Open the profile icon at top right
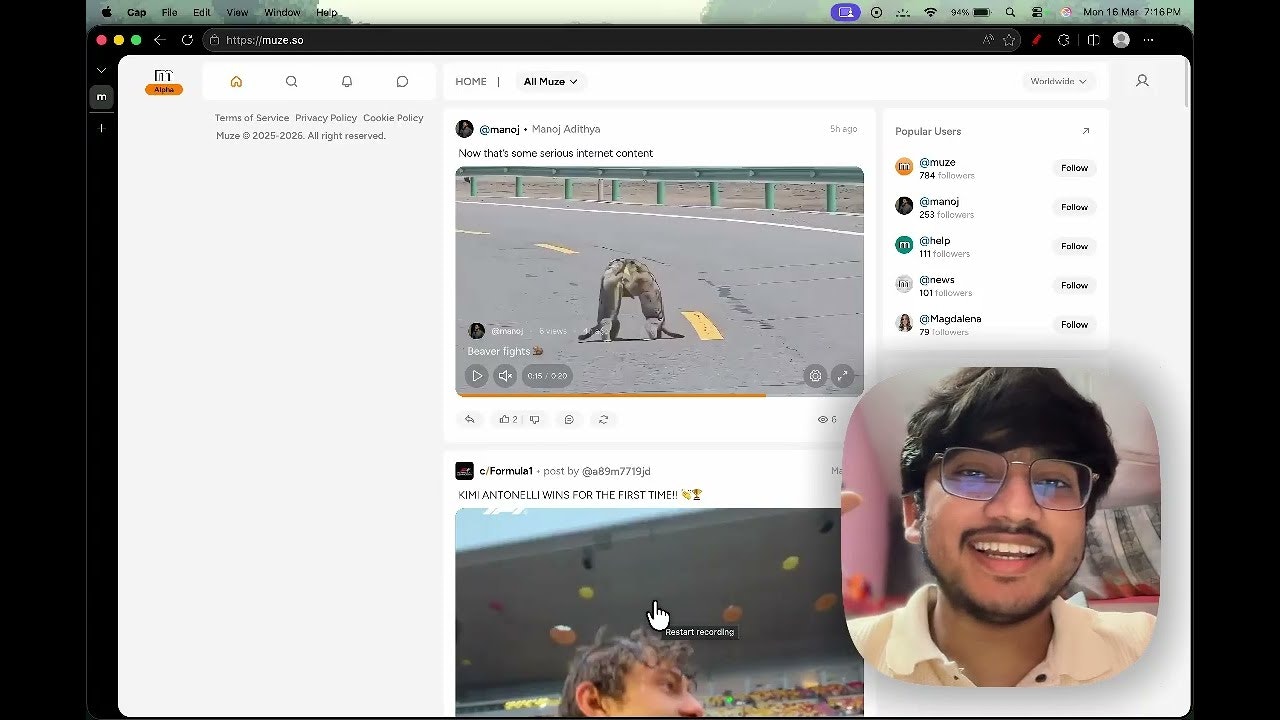Screen dimensions: 1280x720 1142,81
